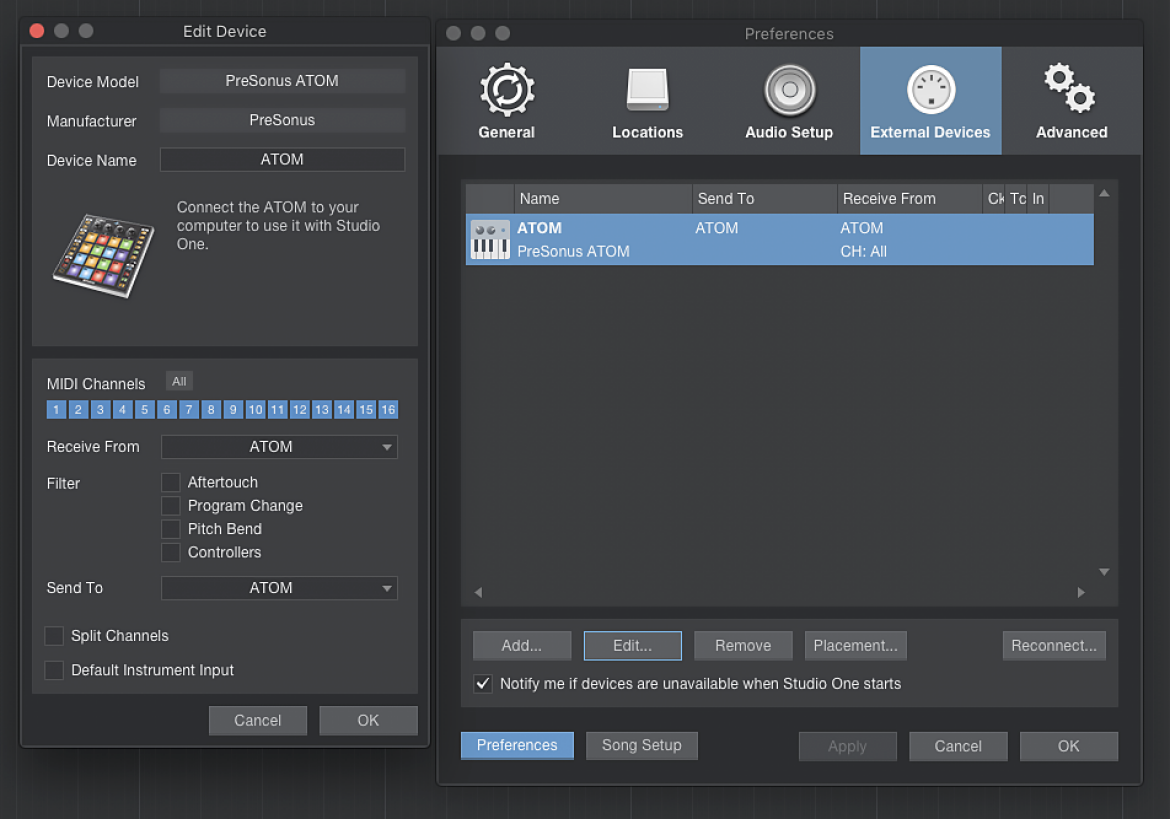1170x819 pixels.
Task: Click OK in the Preferences window
Action: coord(1069,746)
